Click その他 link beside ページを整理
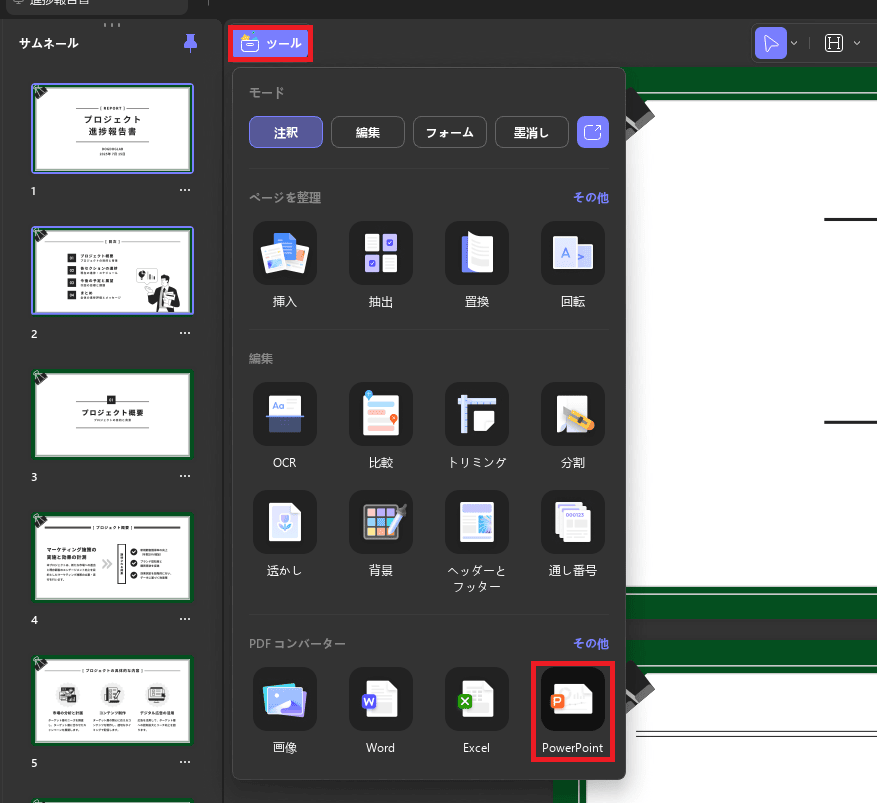Image resolution: width=877 pixels, height=803 pixels. coord(590,198)
